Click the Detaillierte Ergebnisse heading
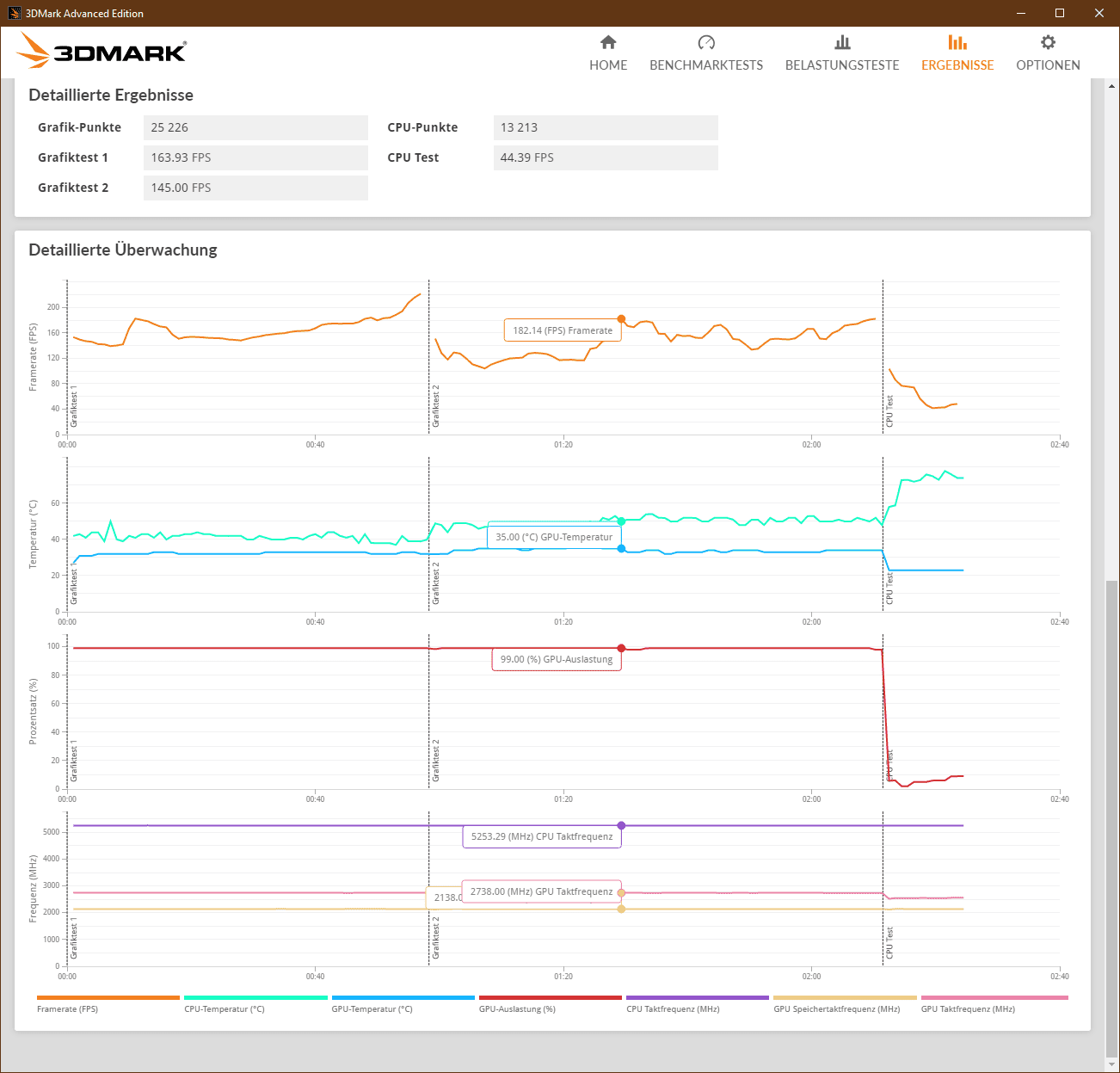 click(x=111, y=95)
